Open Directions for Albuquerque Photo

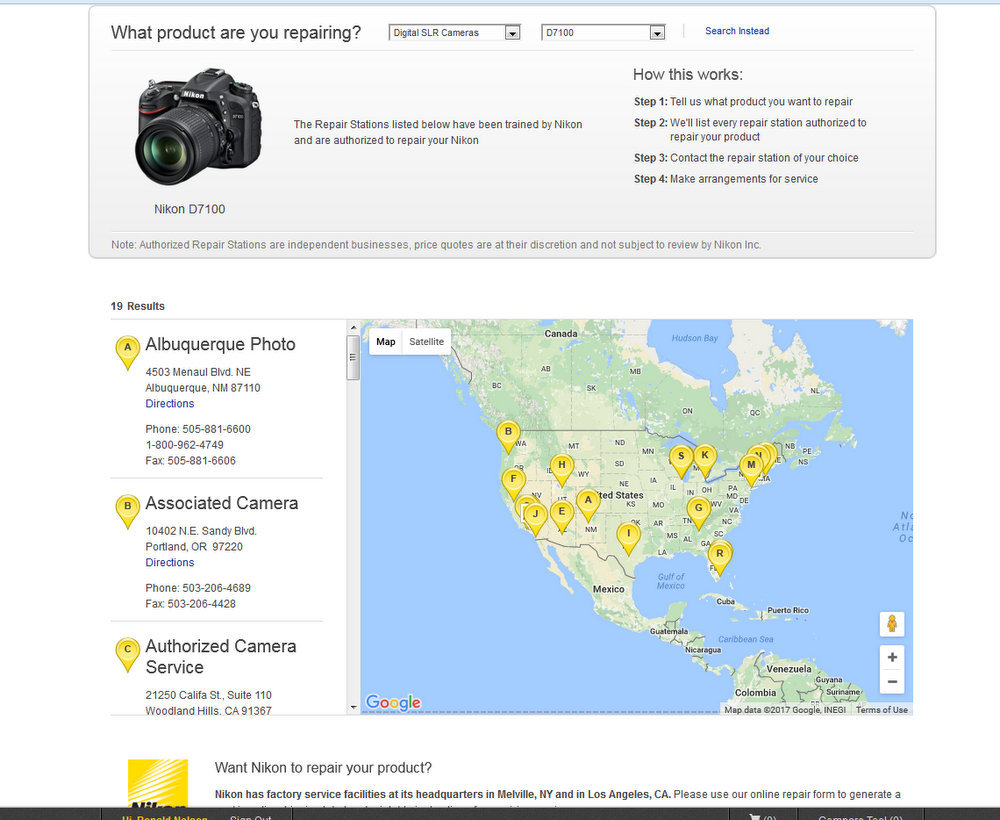[x=170, y=404]
